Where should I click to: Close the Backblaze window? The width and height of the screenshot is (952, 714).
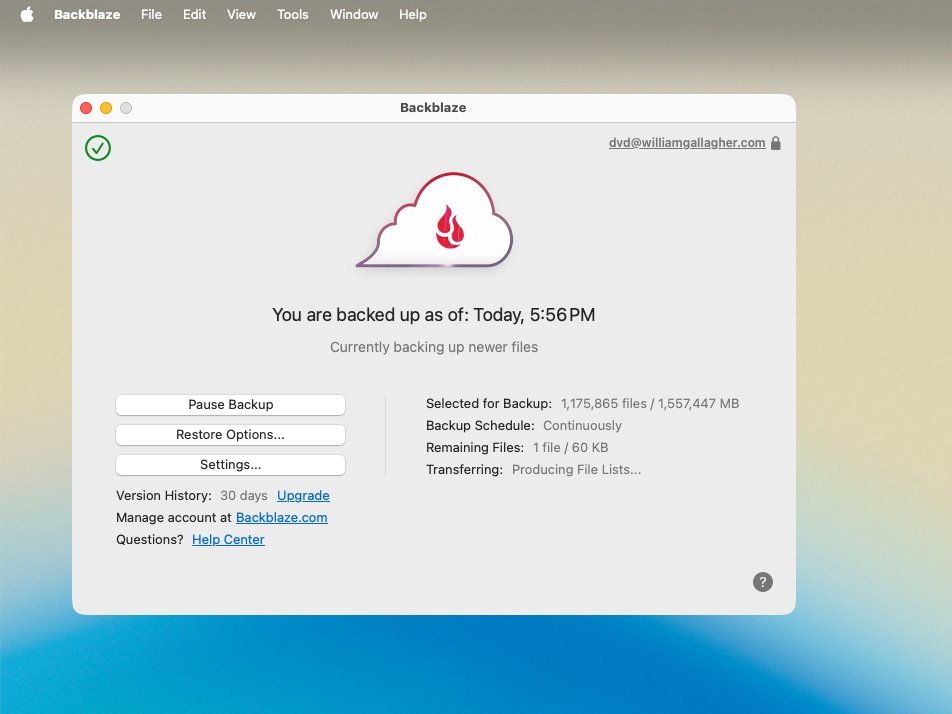[86, 108]
